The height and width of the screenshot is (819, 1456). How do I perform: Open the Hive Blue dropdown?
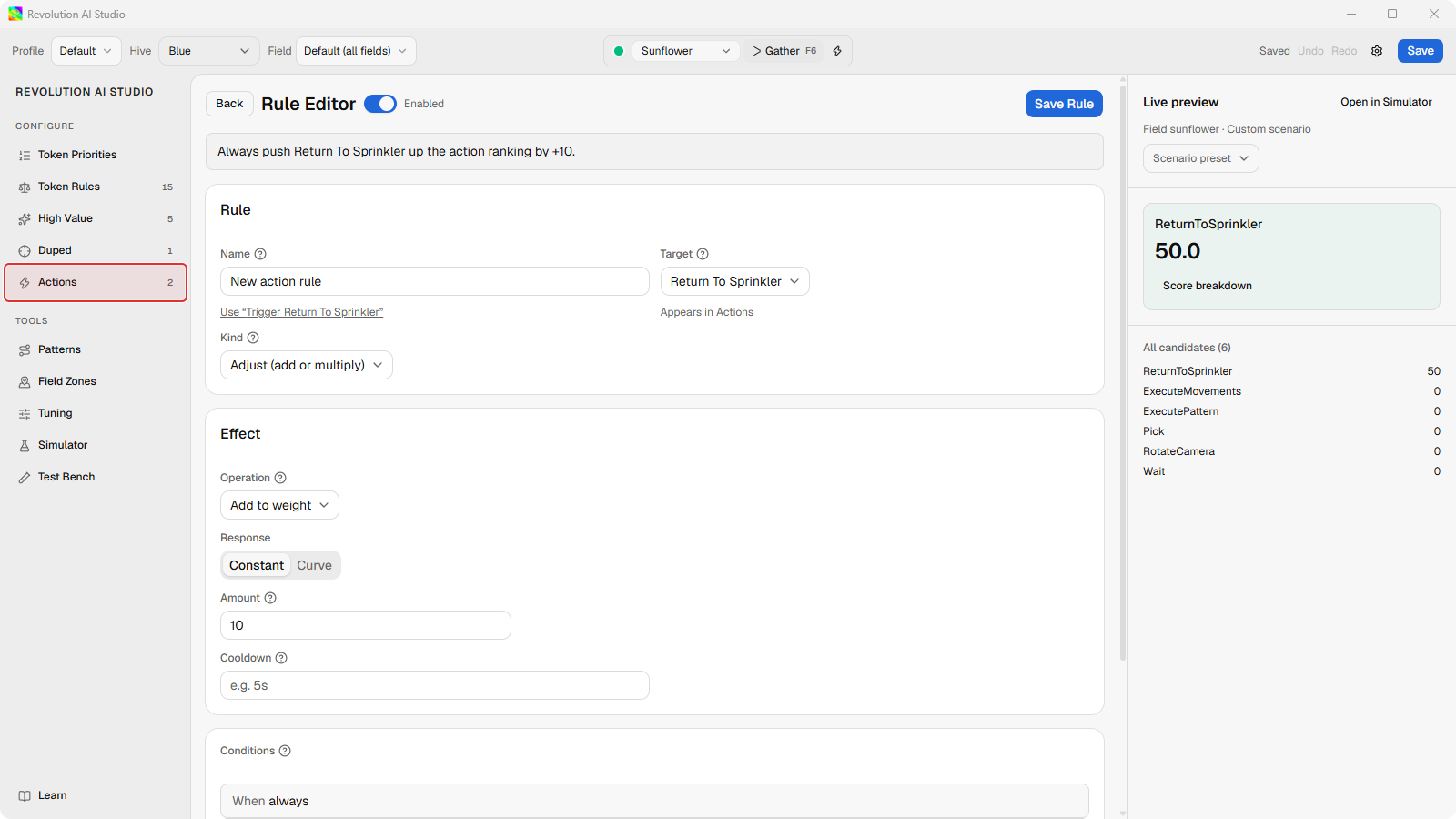tap(209, 51)
